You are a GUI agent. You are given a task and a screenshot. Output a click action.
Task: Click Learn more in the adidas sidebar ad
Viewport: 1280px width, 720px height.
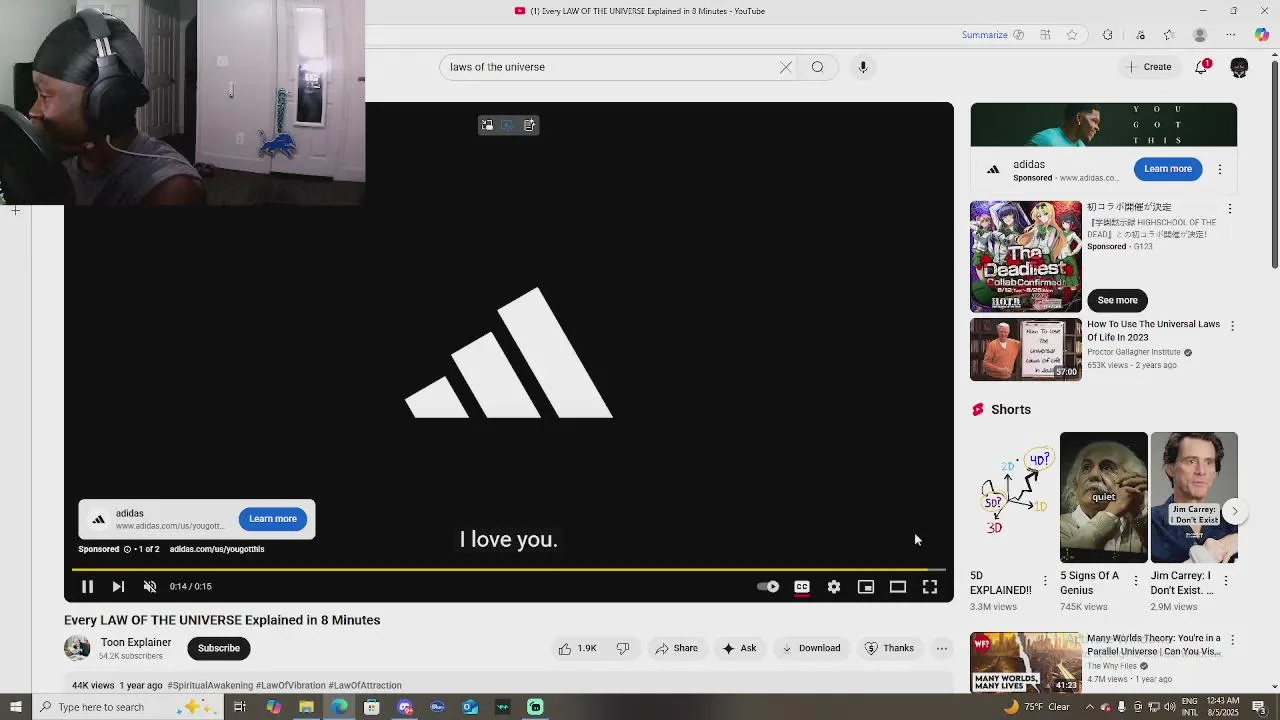1168,169
